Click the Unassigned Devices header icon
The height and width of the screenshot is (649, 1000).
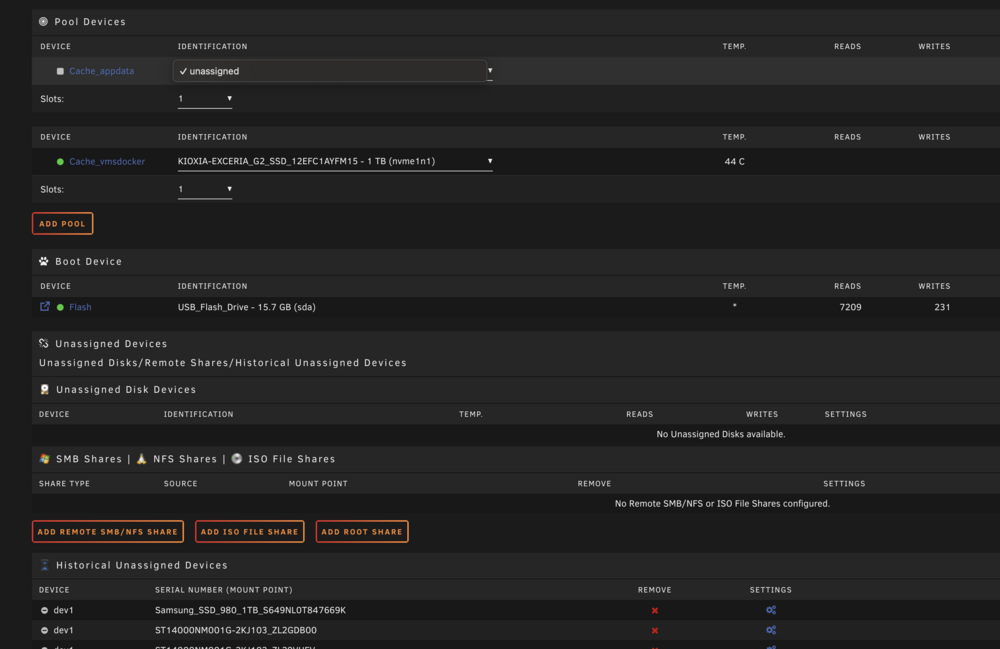pos(43,344)
